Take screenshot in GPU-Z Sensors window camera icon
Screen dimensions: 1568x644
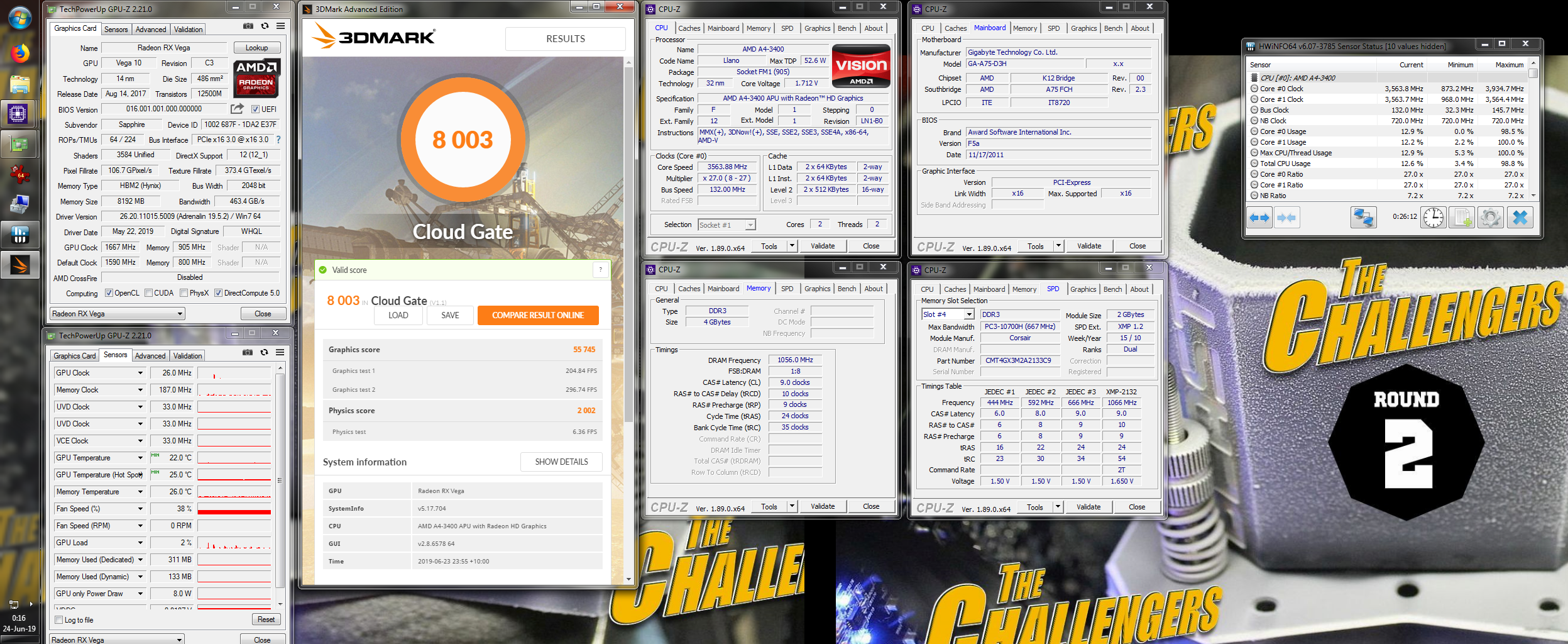248,352
